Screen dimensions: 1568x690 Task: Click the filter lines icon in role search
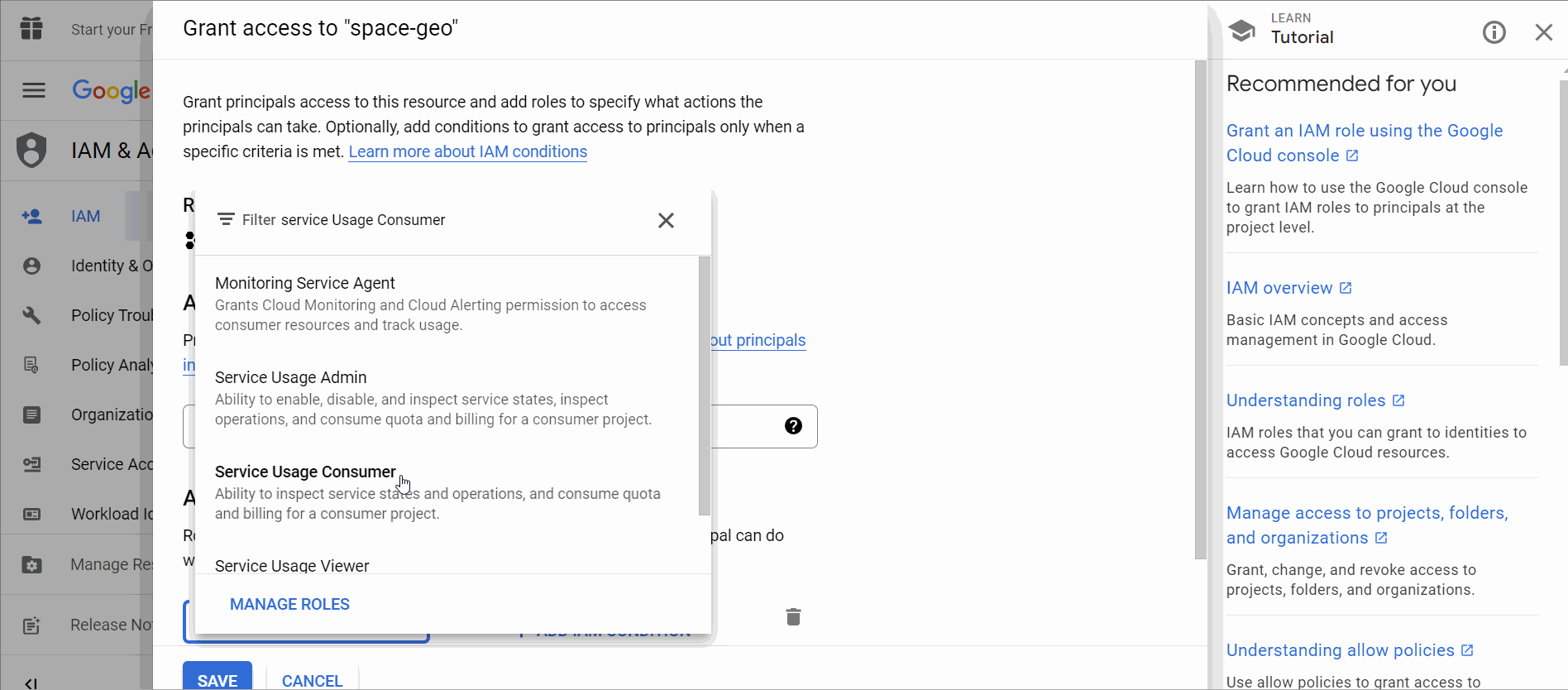coord(226,219)
